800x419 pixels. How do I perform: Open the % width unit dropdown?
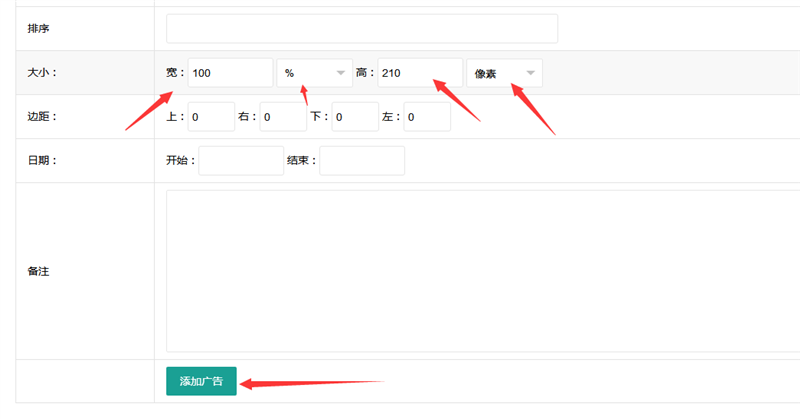(x=313, y=73)
